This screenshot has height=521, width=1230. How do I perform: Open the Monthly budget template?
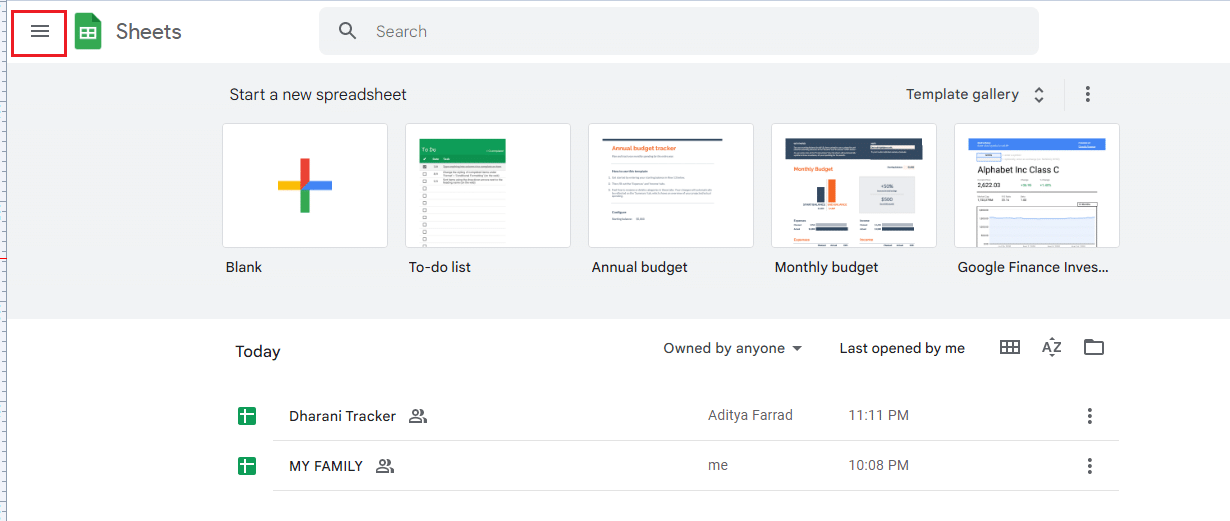pos(854,185)
